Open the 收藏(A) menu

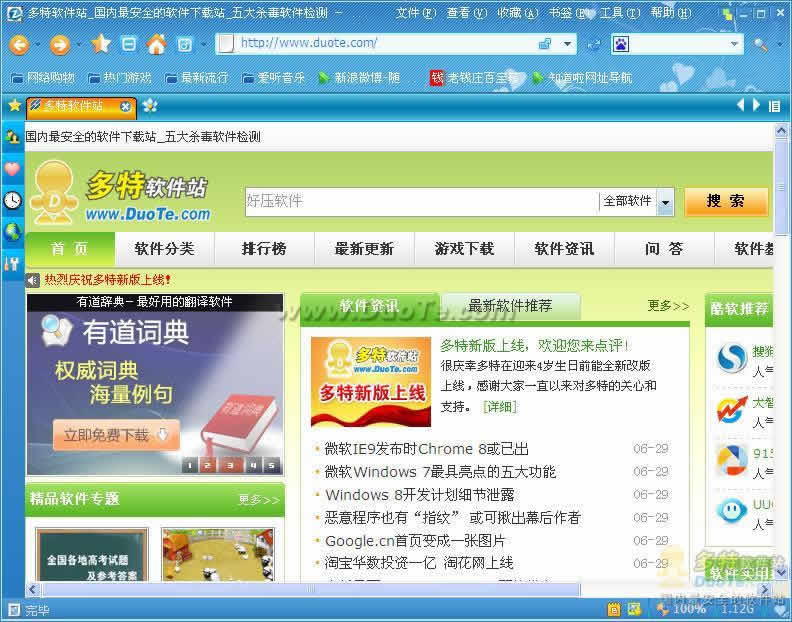pyautogui.click(x=517, y=13)
